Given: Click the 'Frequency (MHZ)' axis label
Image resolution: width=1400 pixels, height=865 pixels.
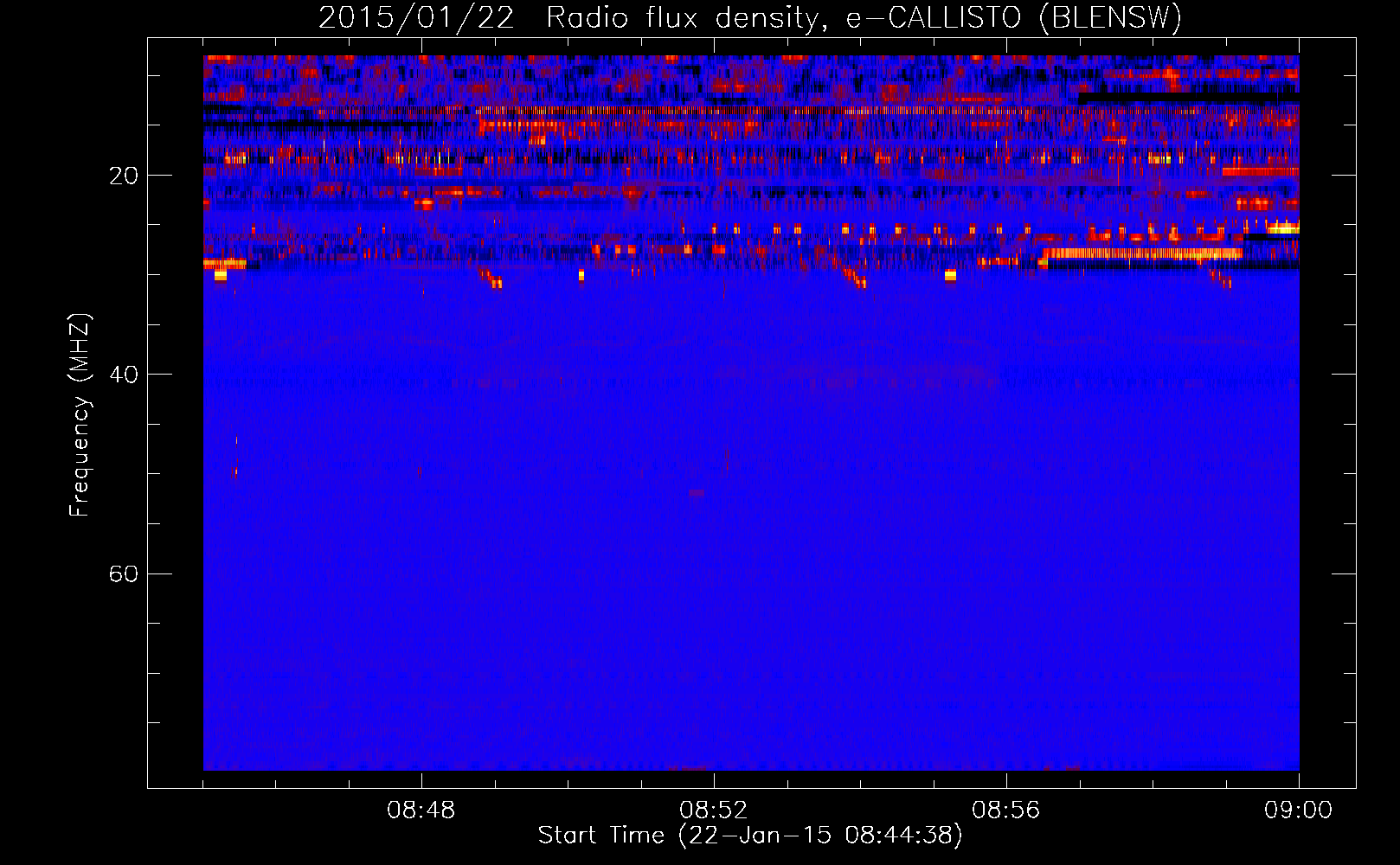Looking at the screenshot, I should pyautogui.click(x=80, y=415).
